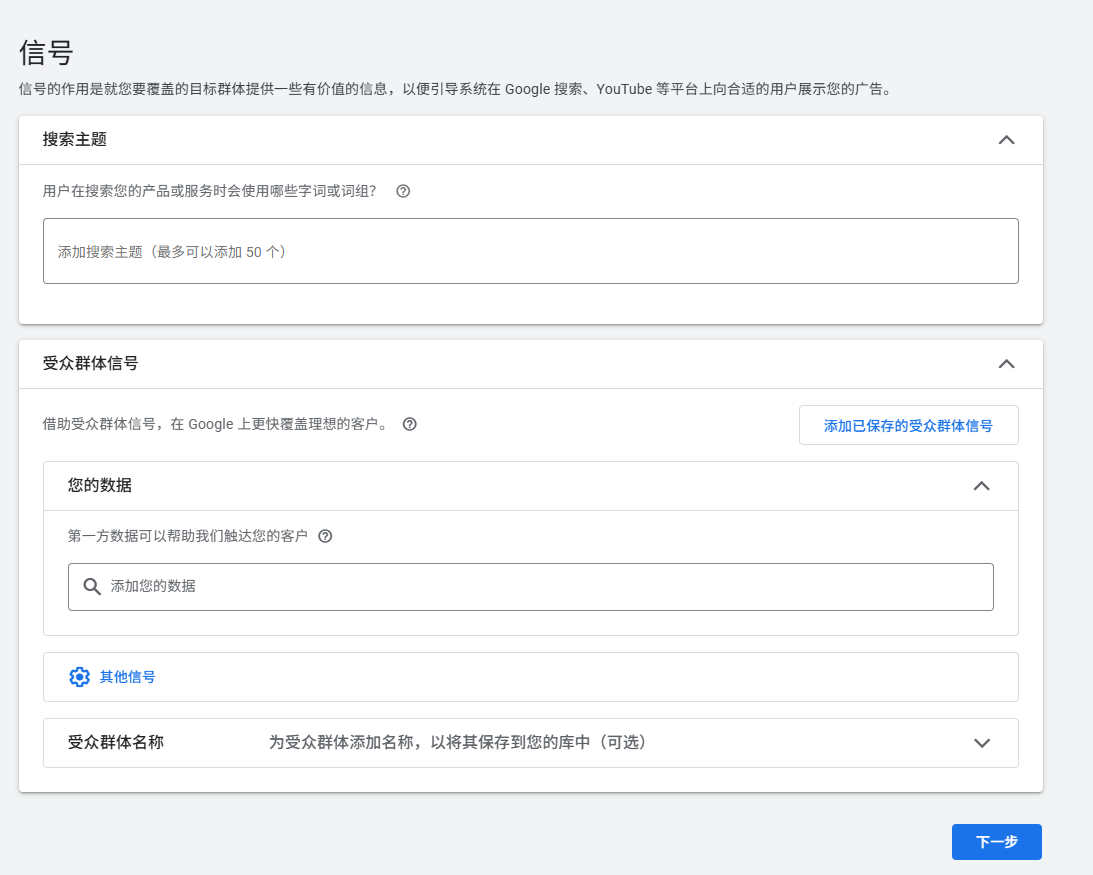This screenshot has height=875, width=1093.
Task: Click help icon beside search terms question
Action: coord(403,191)
